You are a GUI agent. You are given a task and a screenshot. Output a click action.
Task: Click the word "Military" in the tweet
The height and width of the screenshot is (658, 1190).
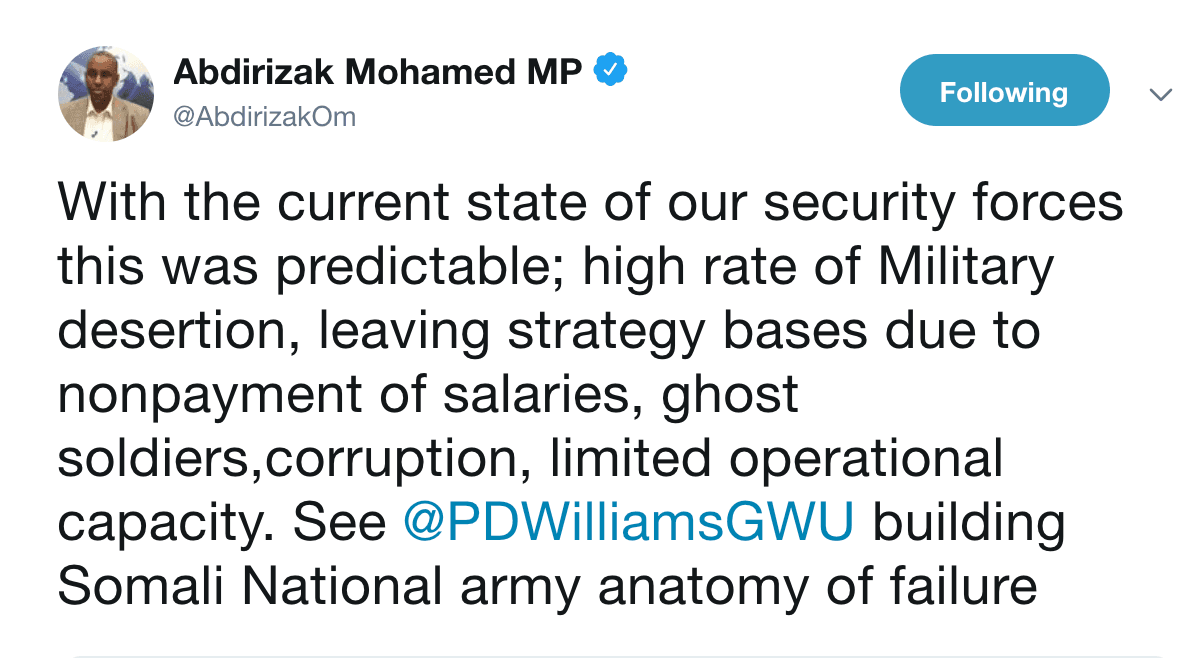[965, 268]
